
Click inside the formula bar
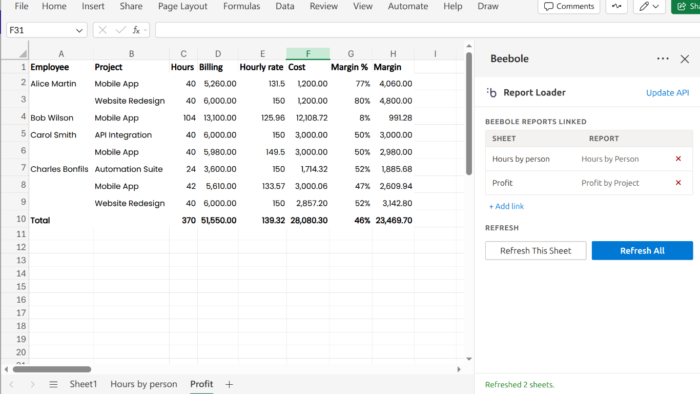pyautogui.click(x=427, y=30)
